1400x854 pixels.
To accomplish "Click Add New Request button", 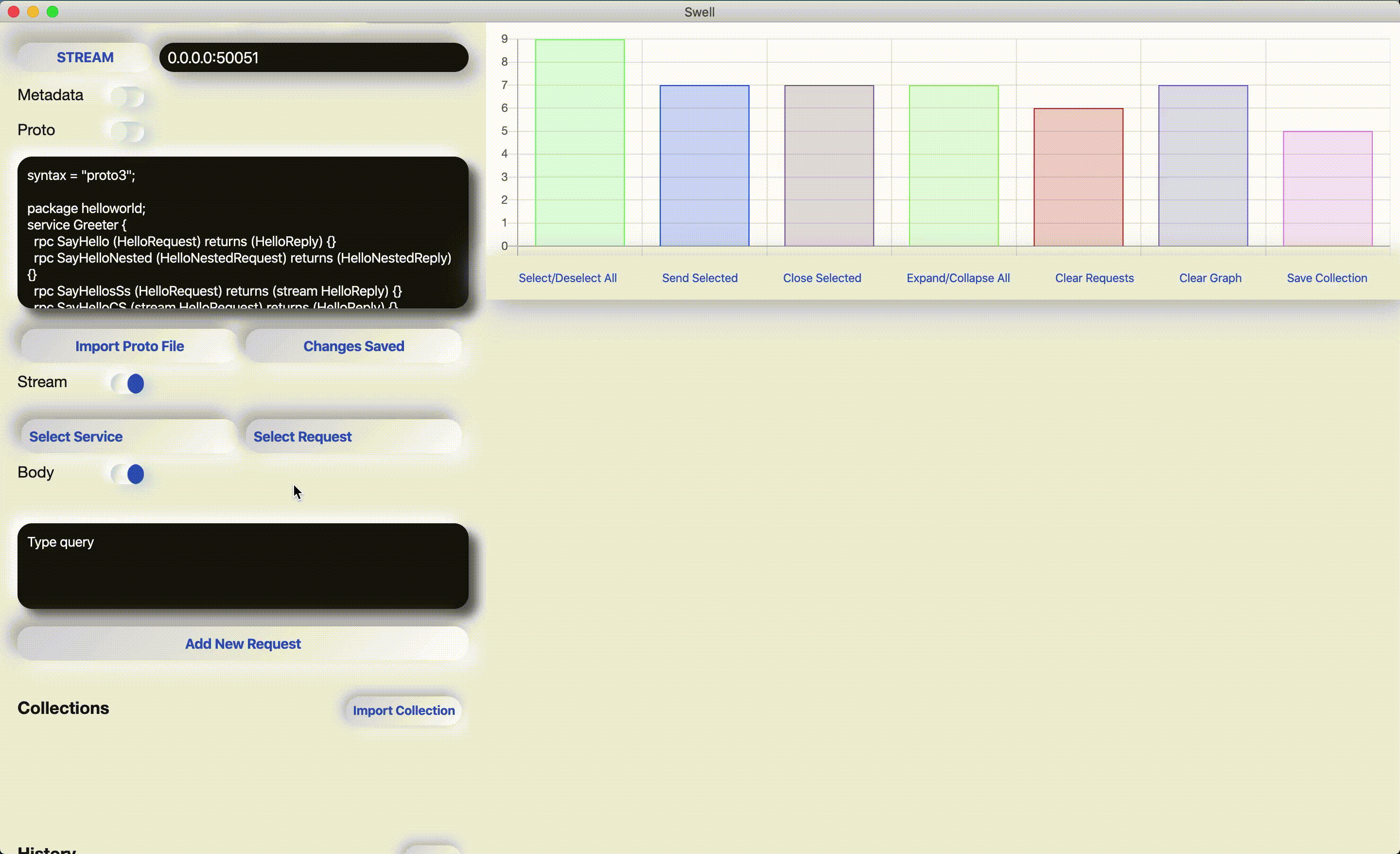I will click(x=243, y=643).
